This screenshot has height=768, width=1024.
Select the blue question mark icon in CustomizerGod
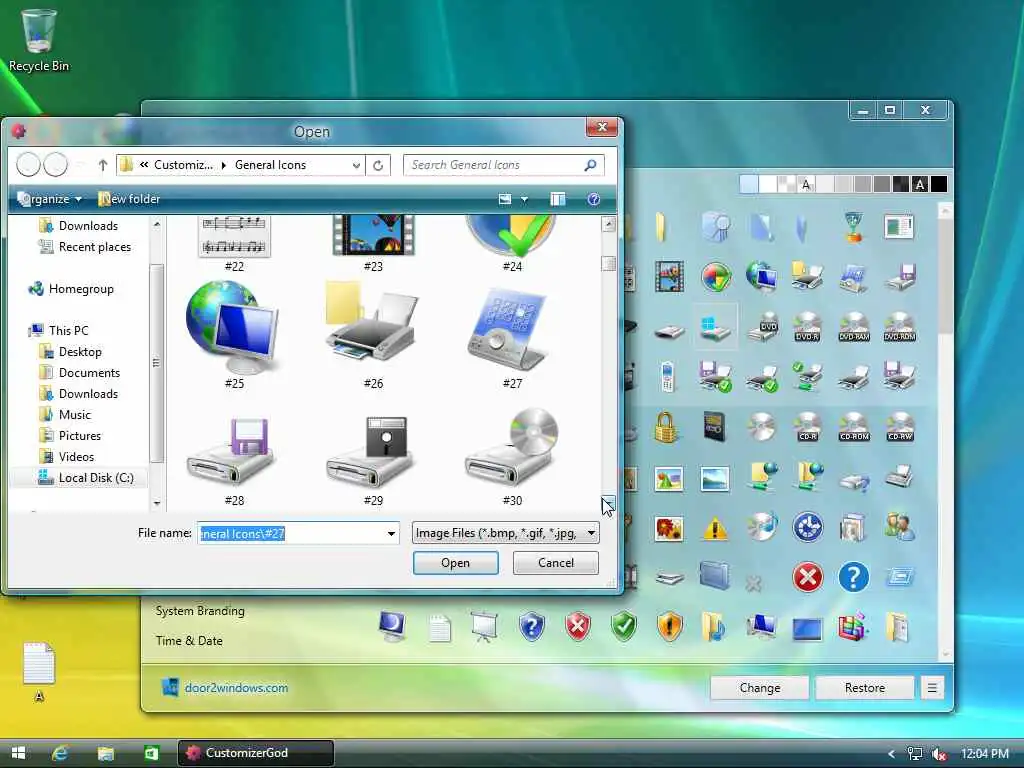point(854,578)
